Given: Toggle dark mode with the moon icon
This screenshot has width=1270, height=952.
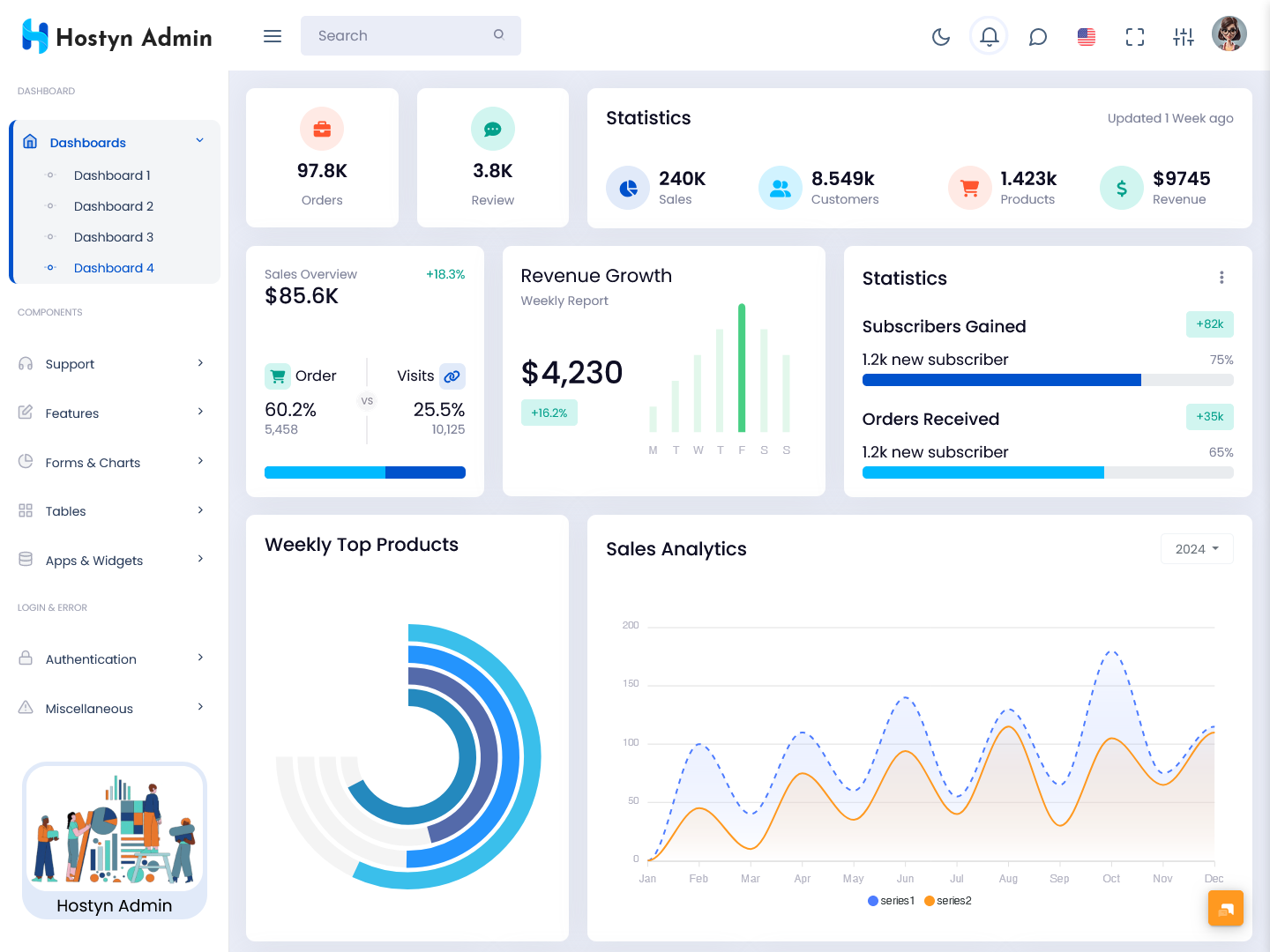Looking at the screenshot, I should coord(941,36).
